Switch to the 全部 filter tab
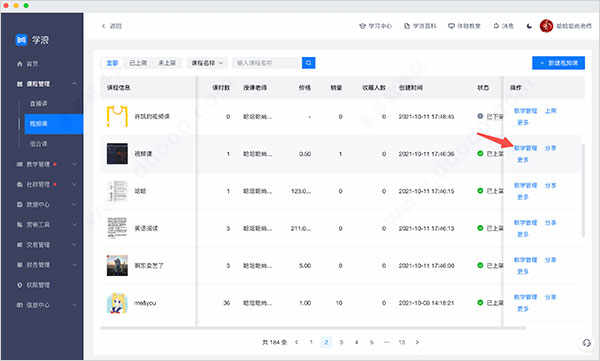 (112, 63)
